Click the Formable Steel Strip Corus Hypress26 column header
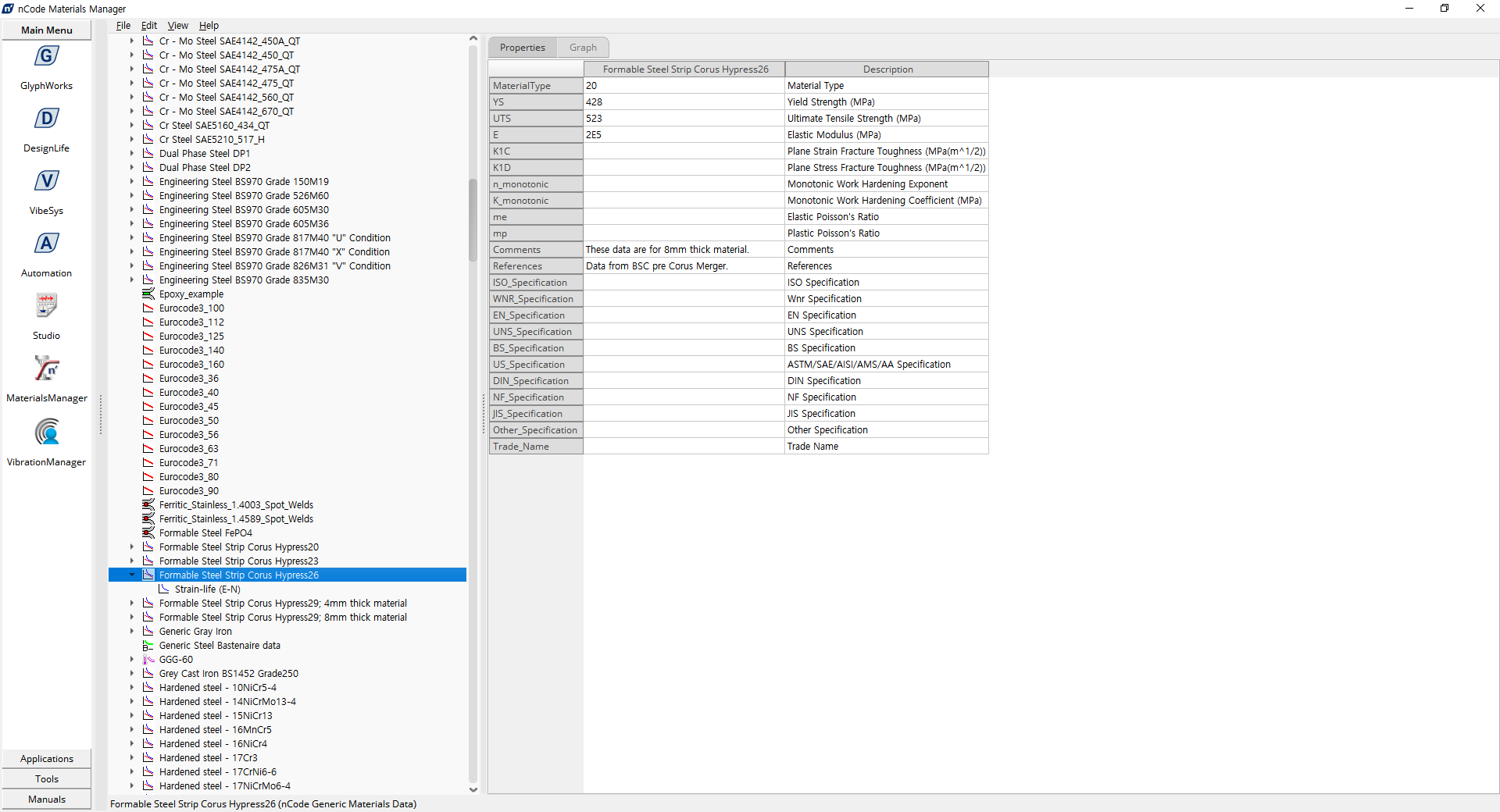The height and width of the screenshot is (812, 1500). [x=684, y=69]
